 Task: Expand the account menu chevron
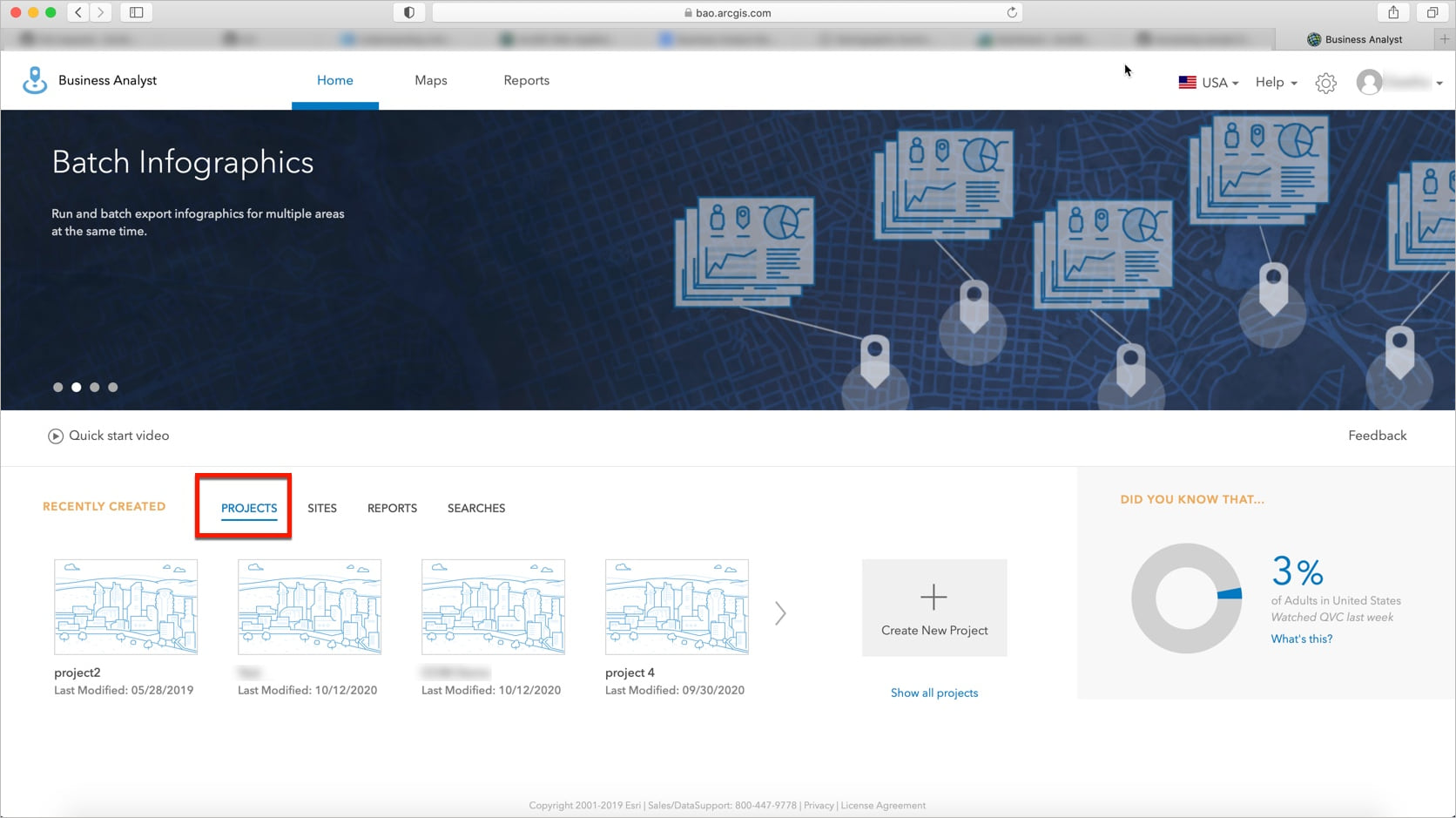(x=1438, y=82)
